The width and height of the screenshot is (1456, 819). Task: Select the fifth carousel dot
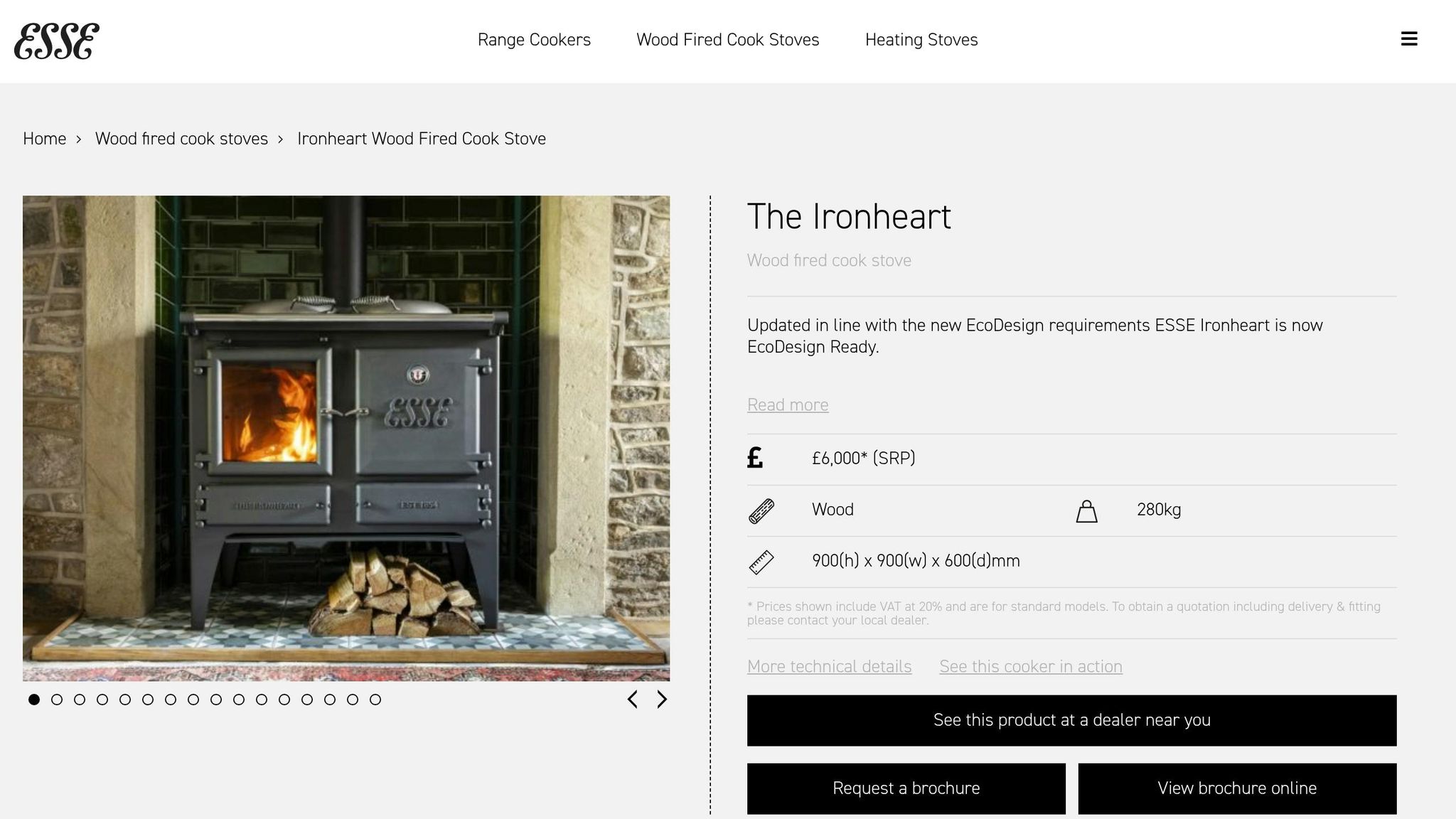pyautogui.click(x=125, y=700)
